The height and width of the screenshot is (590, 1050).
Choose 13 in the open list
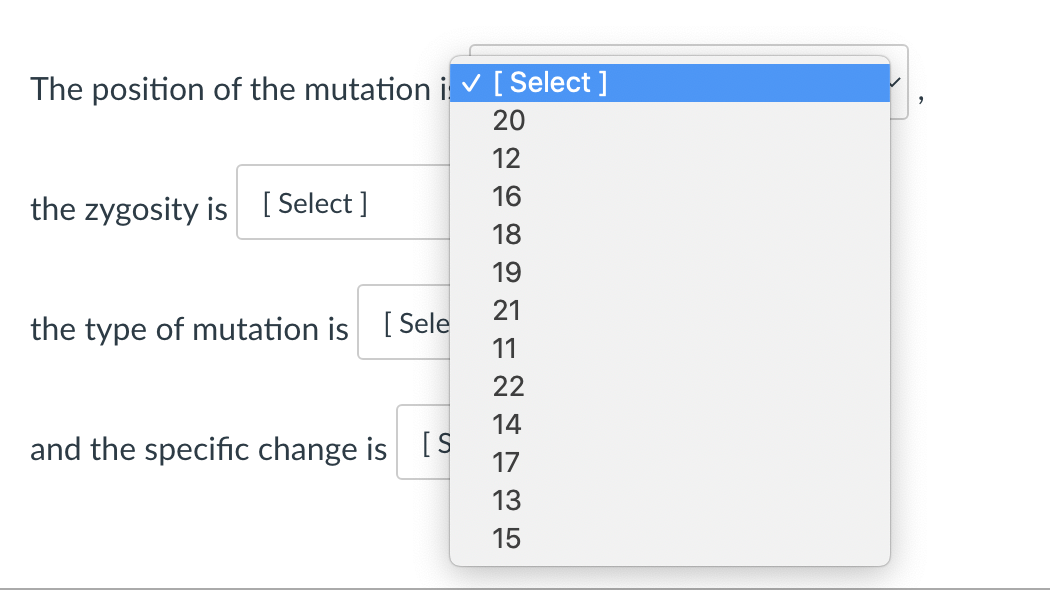tap(507, 500)
